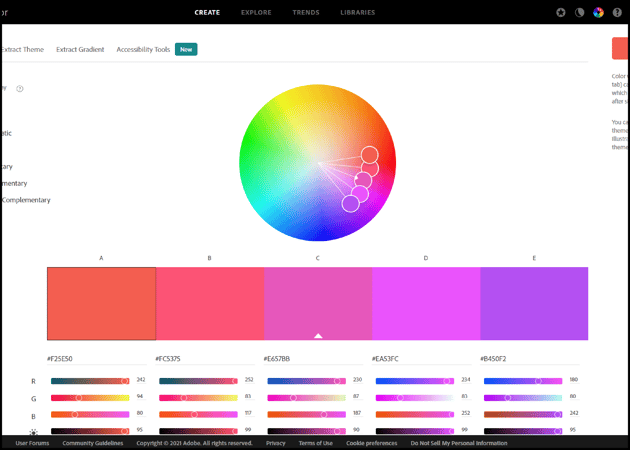Select the coral color A handle on the wheel
The image size is (630, 450).
click(x=369, y=155)
